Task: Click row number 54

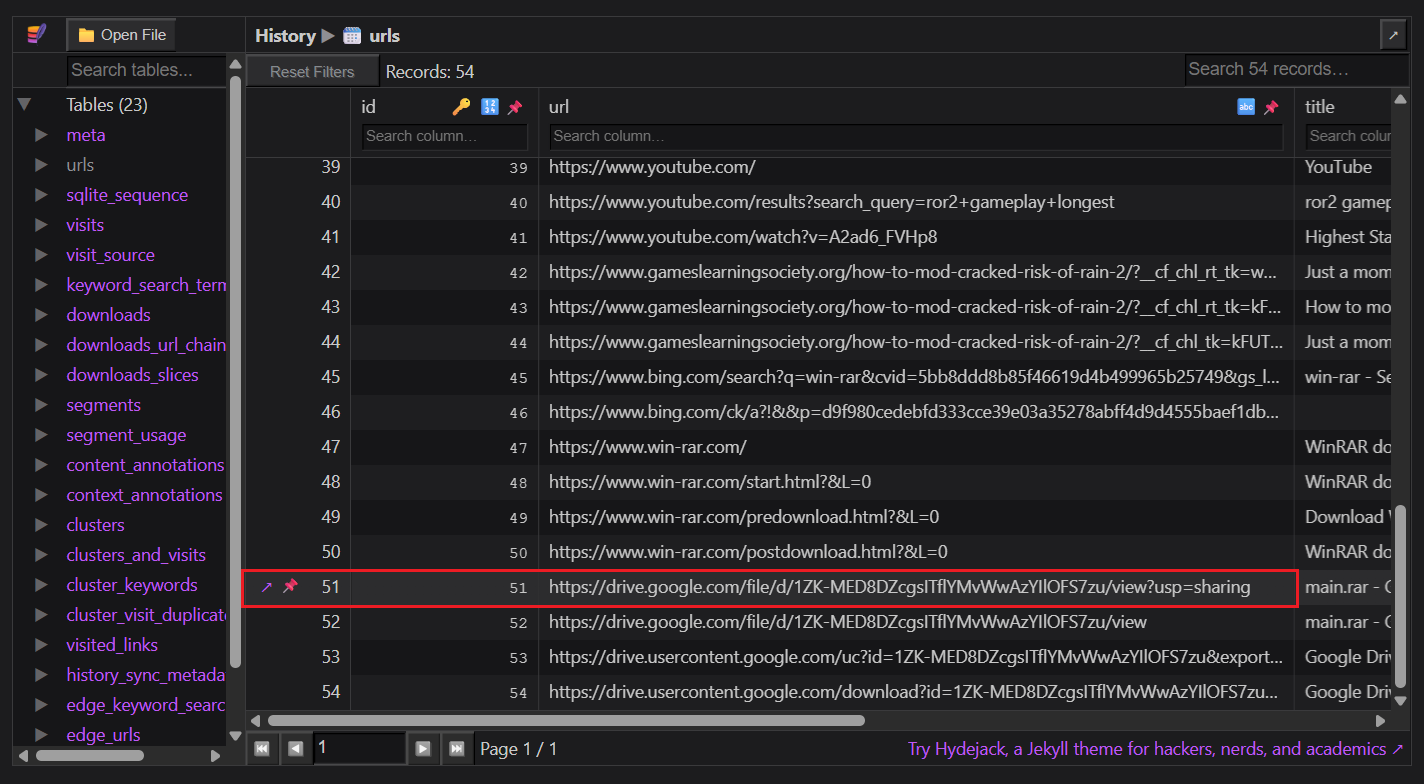Action: coord(330,692)
